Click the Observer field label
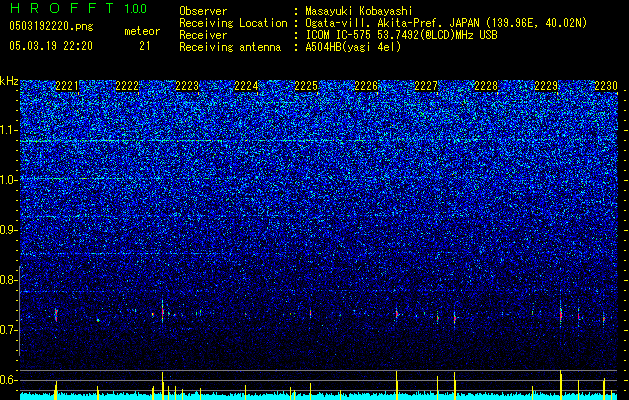This screenshot has width=629, height=400. point(203,11)
